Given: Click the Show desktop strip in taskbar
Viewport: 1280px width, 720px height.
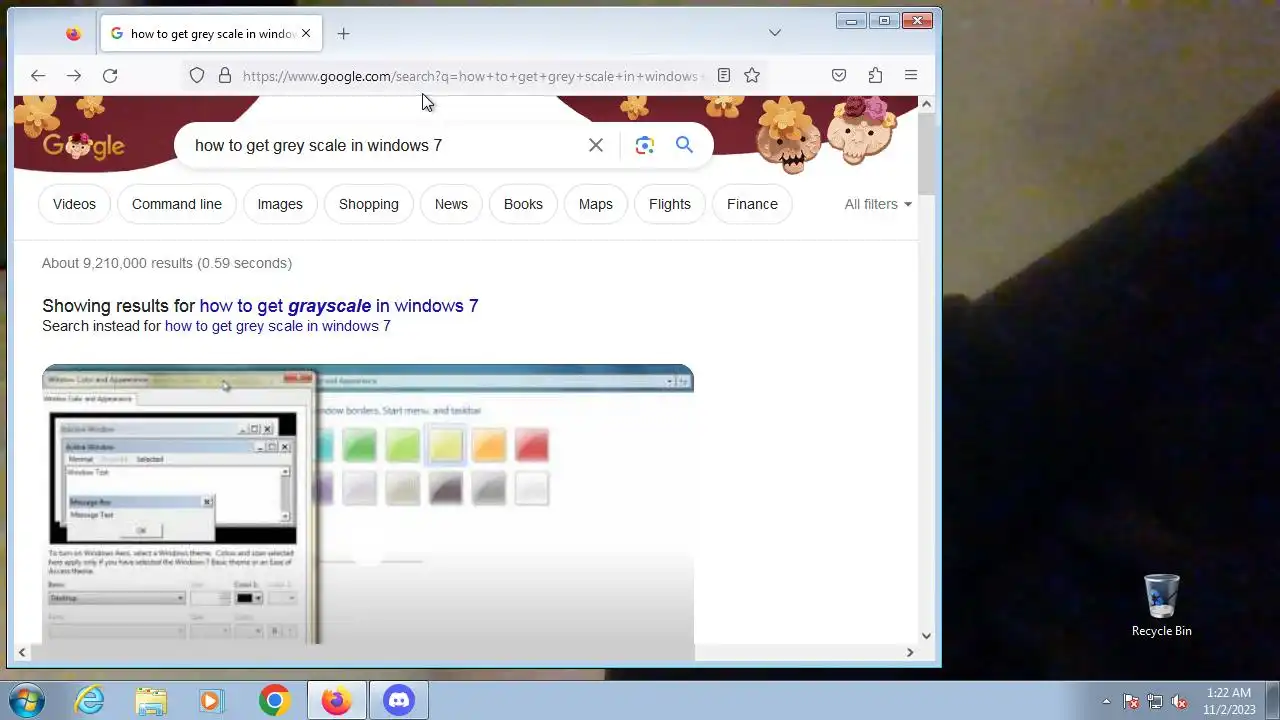Looking at the screenshot, I should (1272, 701).
